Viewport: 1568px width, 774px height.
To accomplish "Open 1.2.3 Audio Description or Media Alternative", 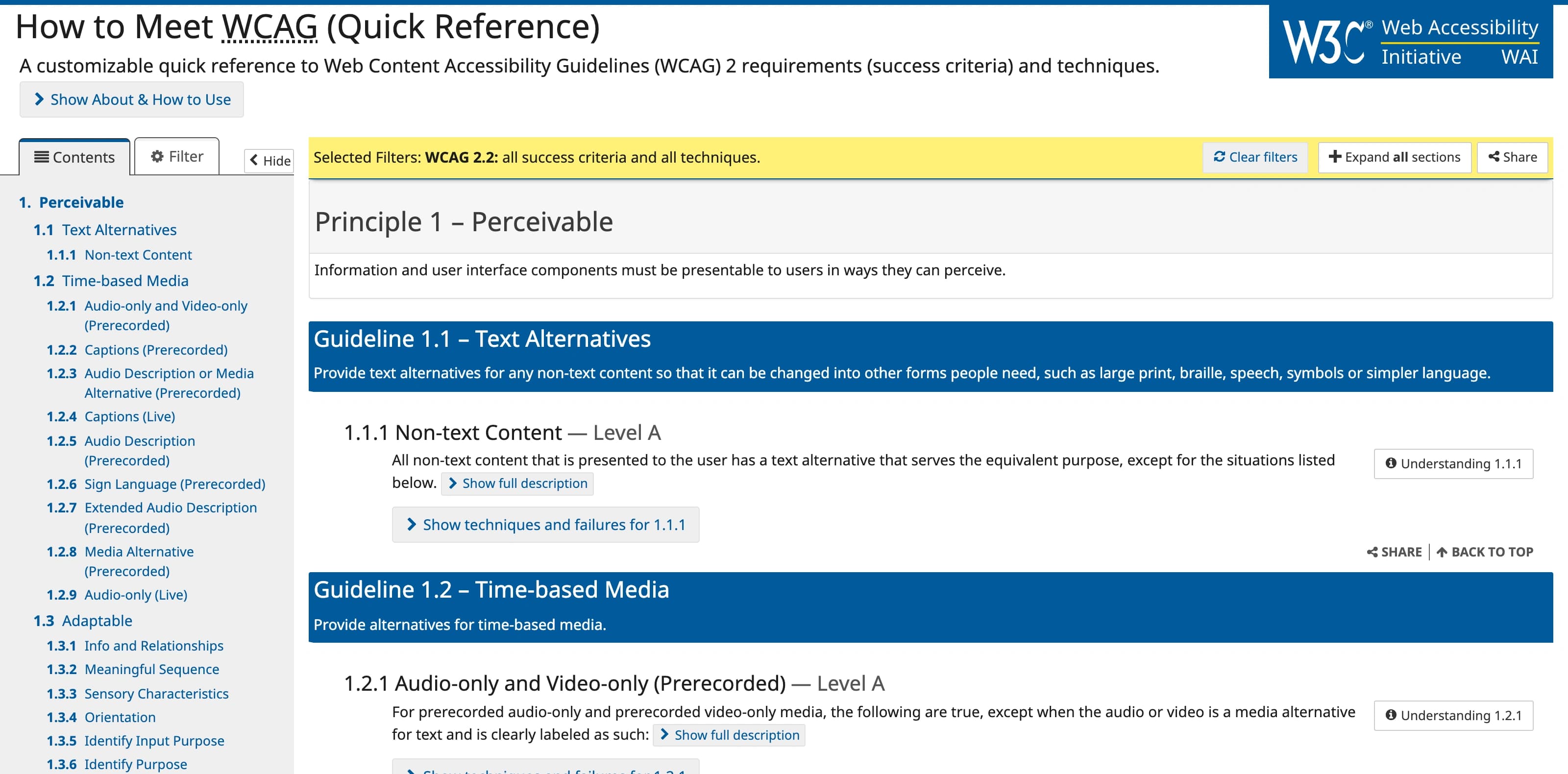I will point(150,383).
